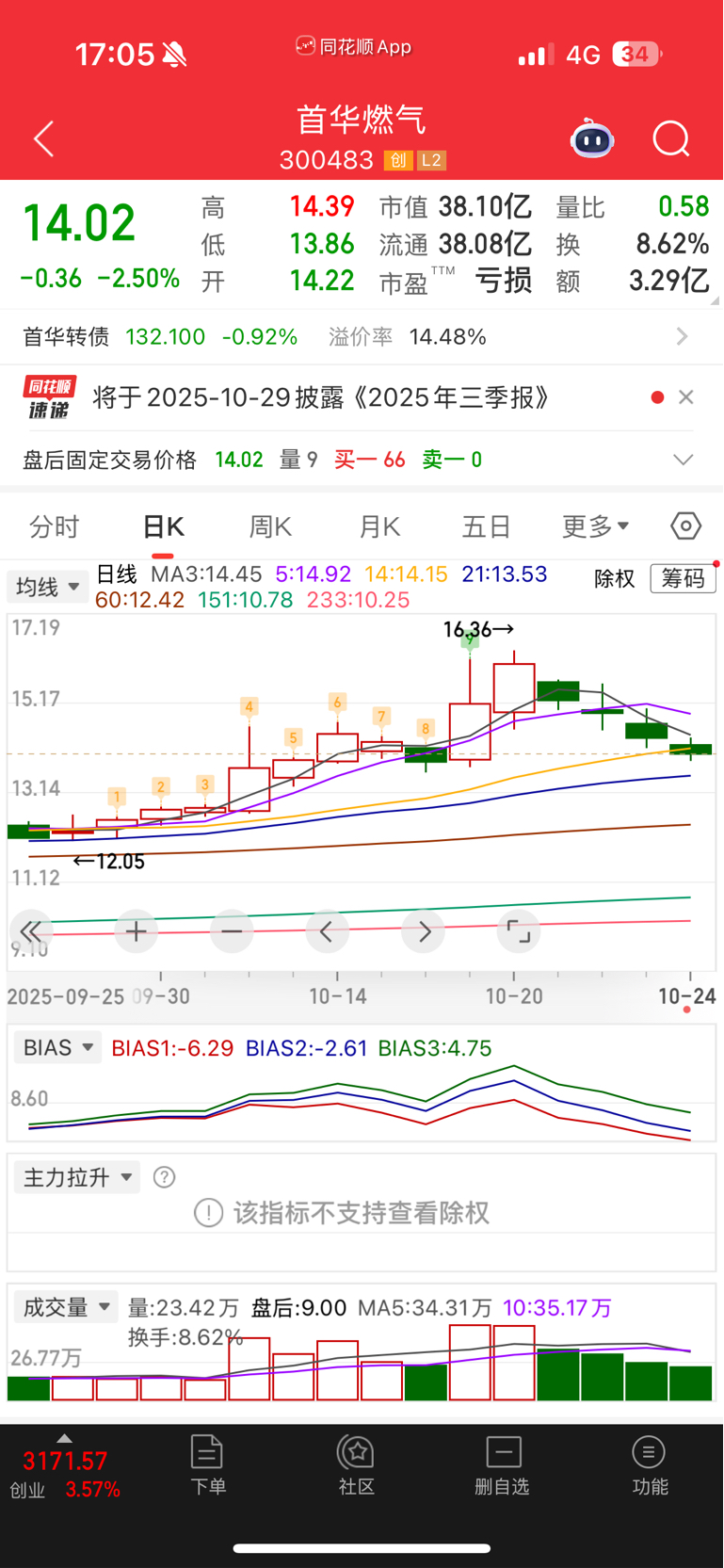The image size is (724, 1568).
Task: Expand the 创业 index panel arrow
Action: (64, 1438)
